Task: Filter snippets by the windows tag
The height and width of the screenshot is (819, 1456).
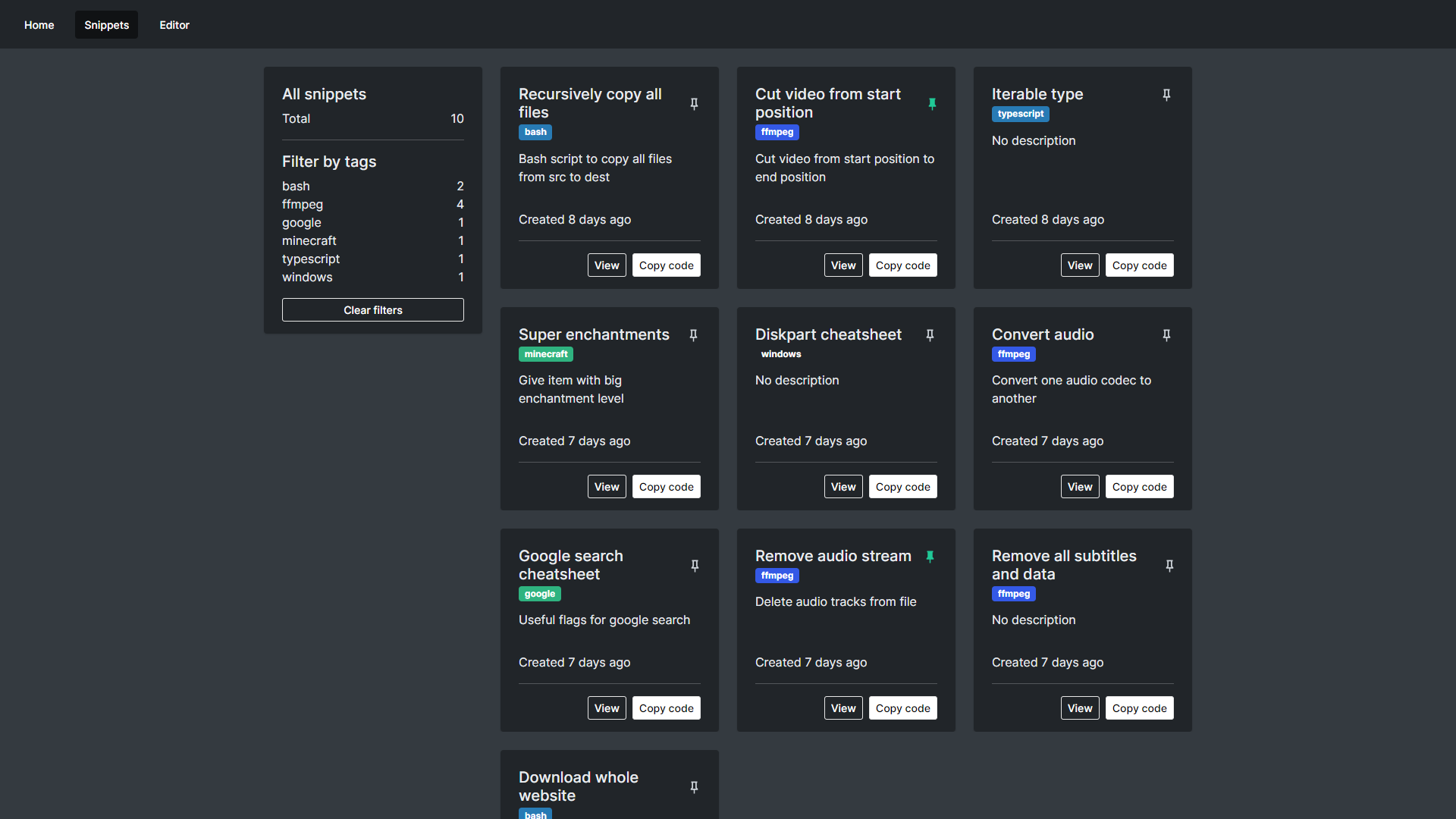Action: pyautogui.click(x=306, y=277)
